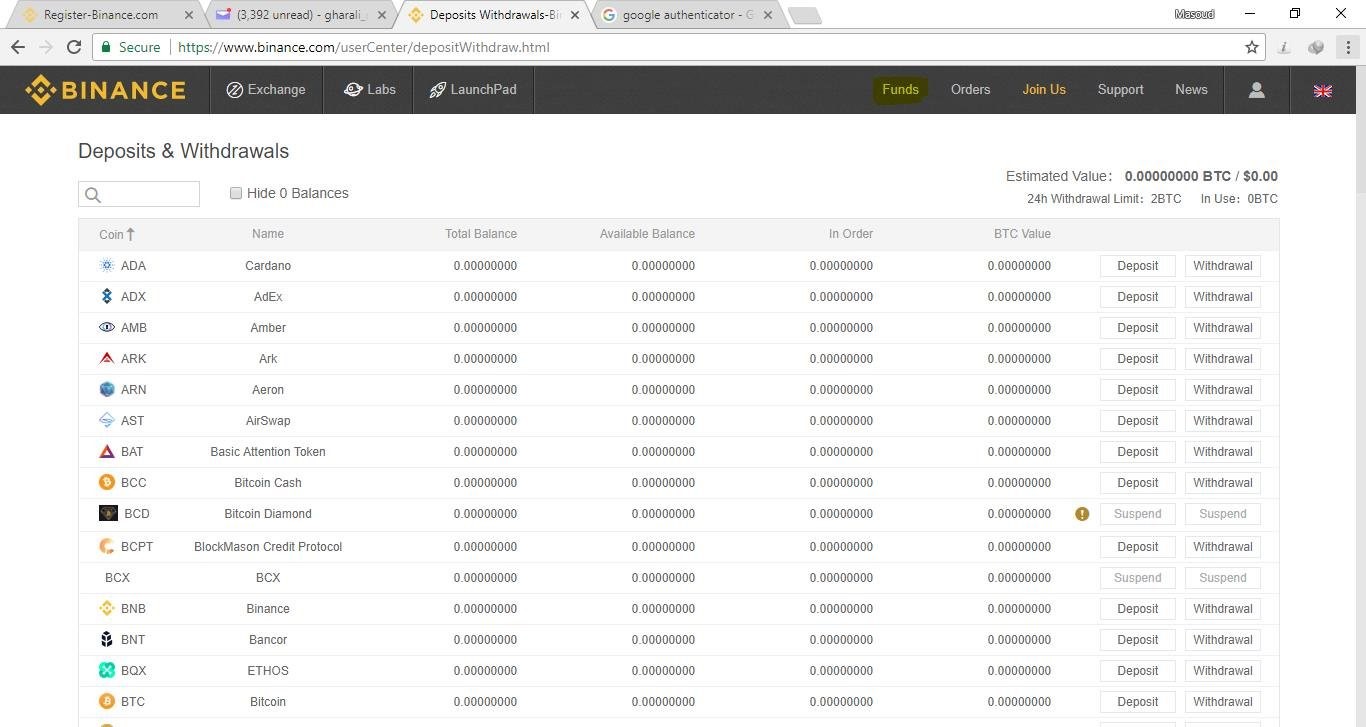Image resolution: width=1366 pixels, height=727 pixels.
Task: Click Withdrawal for AirSwap AST
Action: point(1223,421)
